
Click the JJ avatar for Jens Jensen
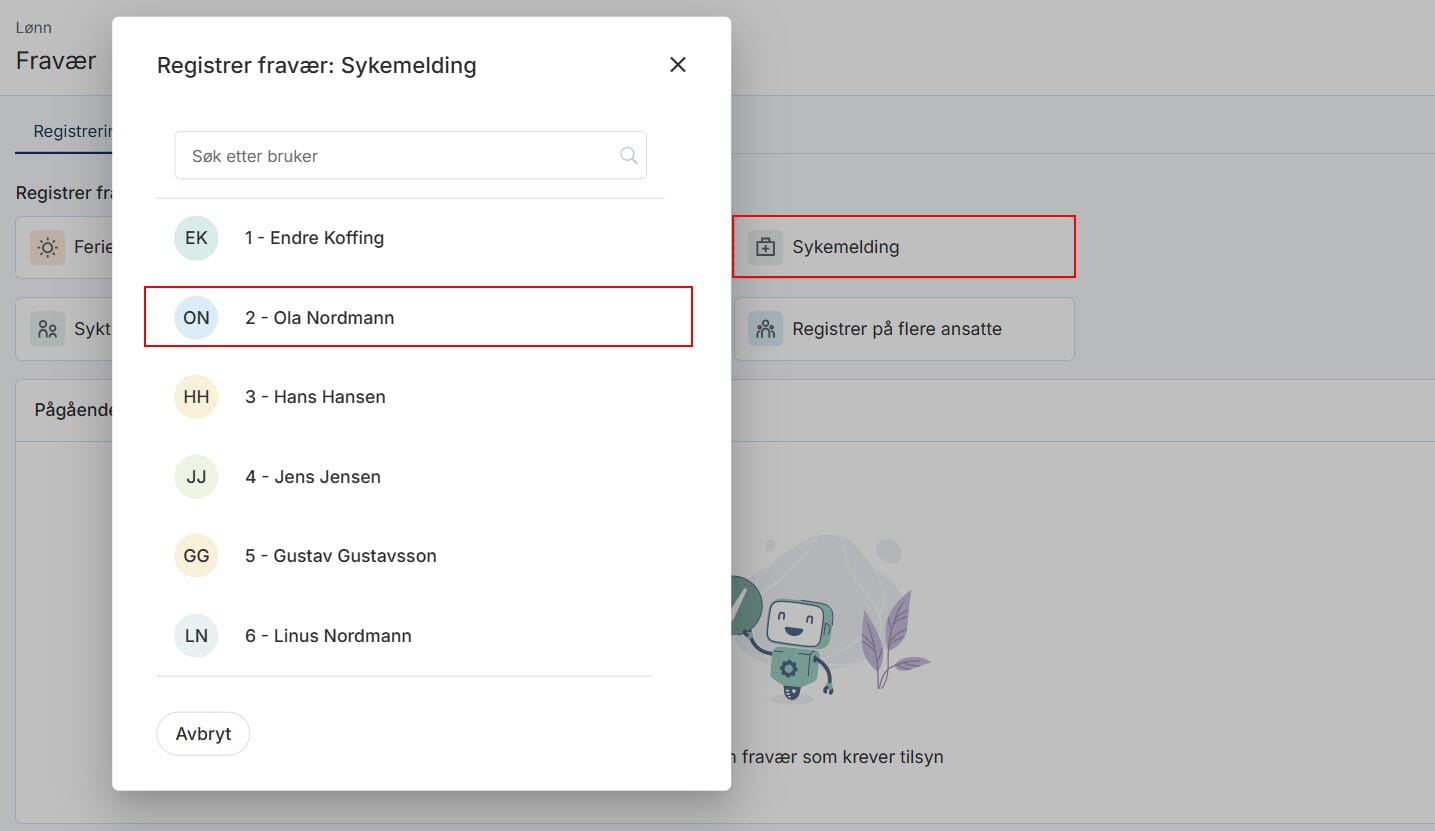(196, 477)
